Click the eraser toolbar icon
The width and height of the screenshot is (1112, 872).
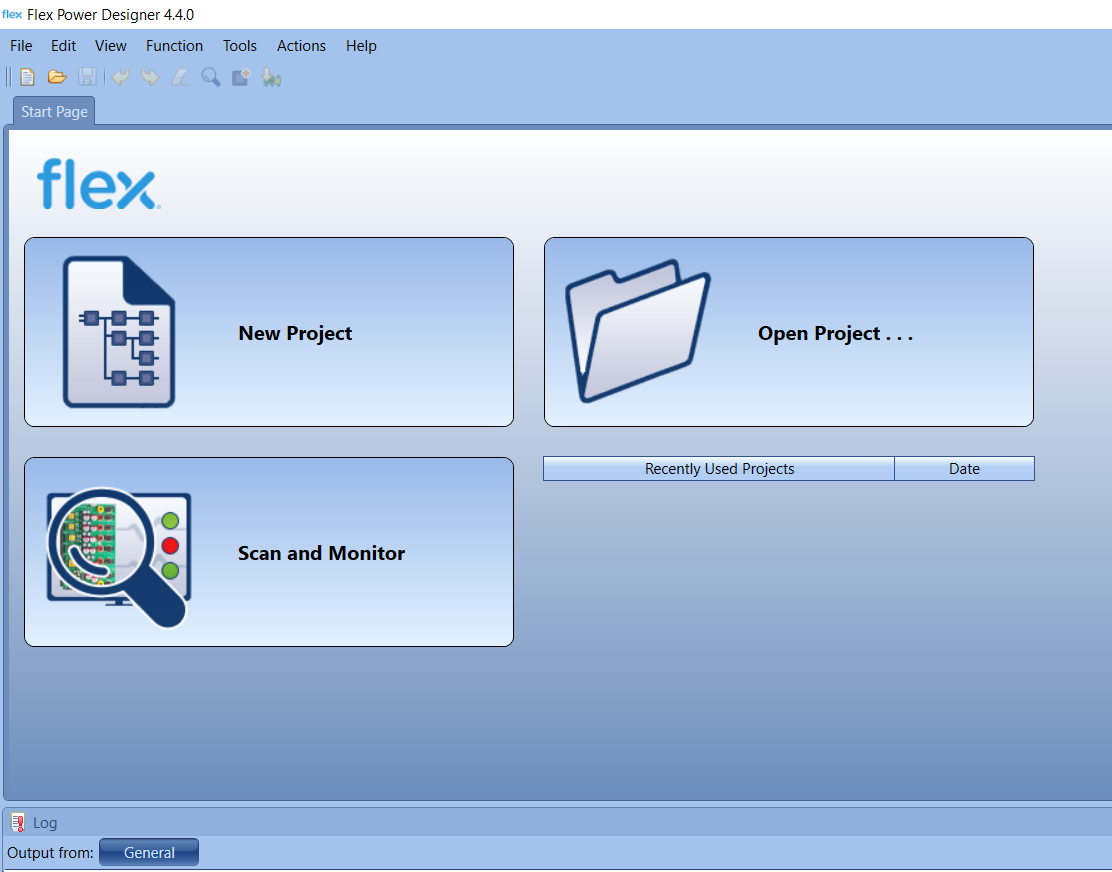click(x=180, y=77)
